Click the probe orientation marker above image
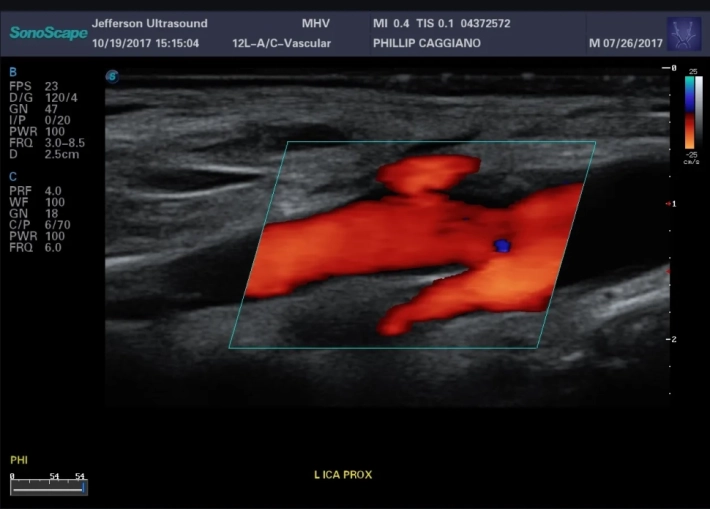The width and height of the screenshot is (710, 509). coord(111,75)
